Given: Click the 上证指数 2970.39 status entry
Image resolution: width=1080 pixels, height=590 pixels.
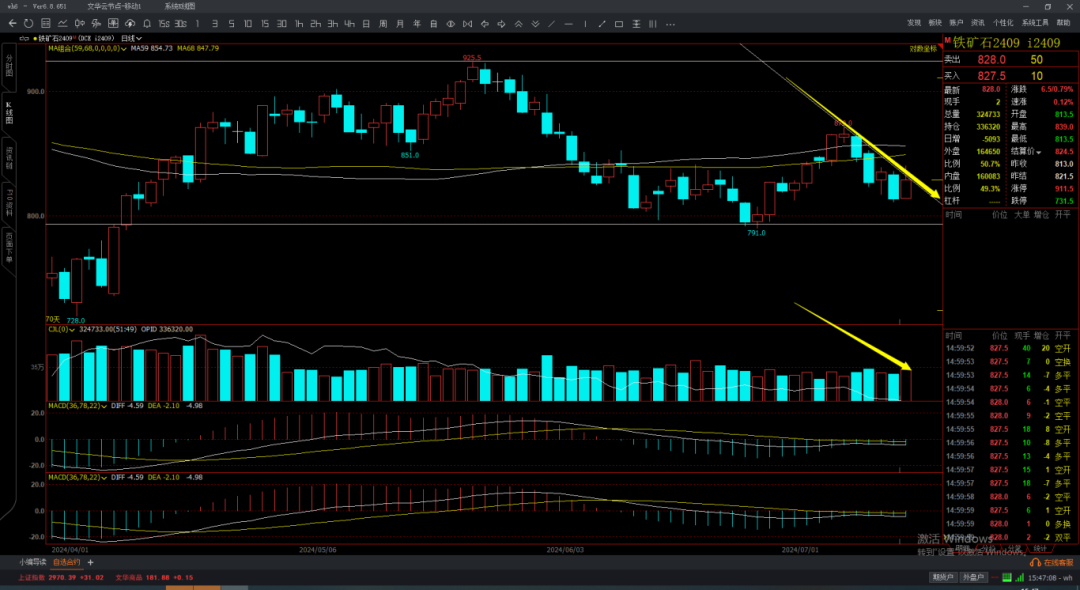Looking at the screenshot, I should coord(61,578).
